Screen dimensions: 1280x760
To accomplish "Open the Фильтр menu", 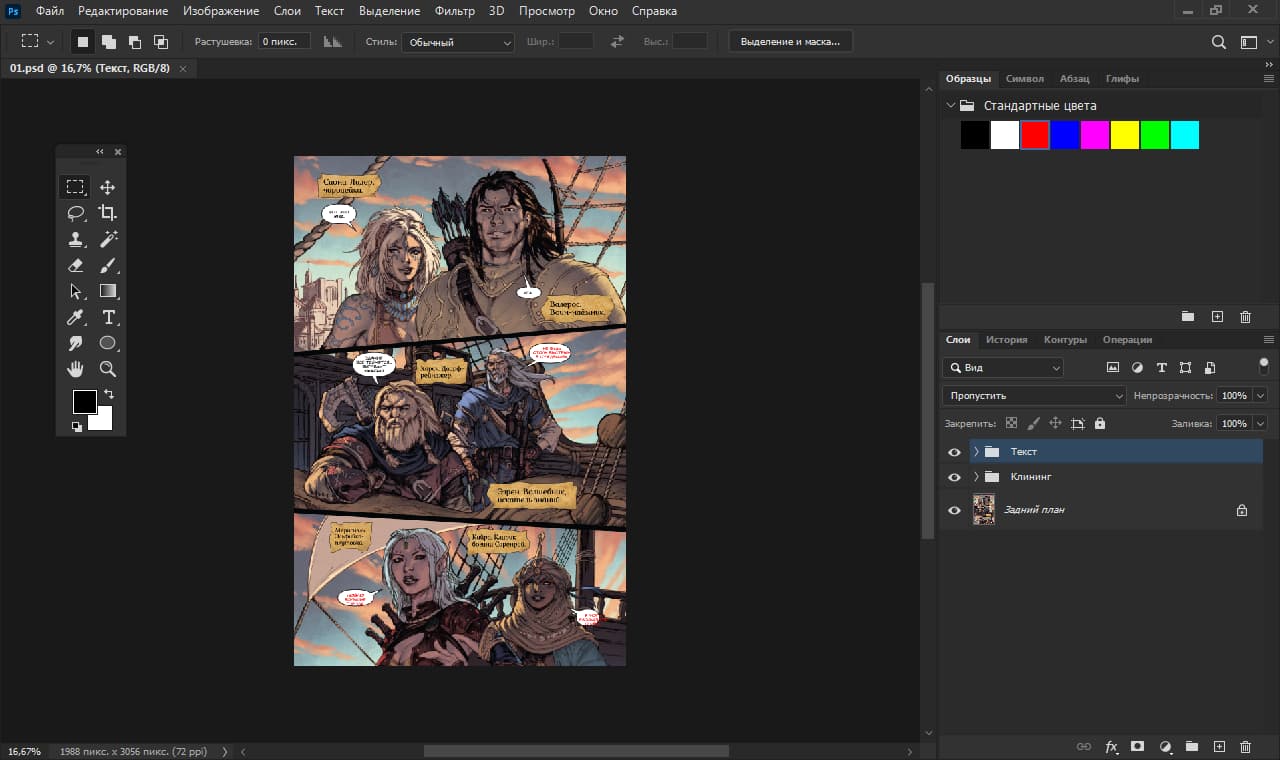I will coord(455,11).
